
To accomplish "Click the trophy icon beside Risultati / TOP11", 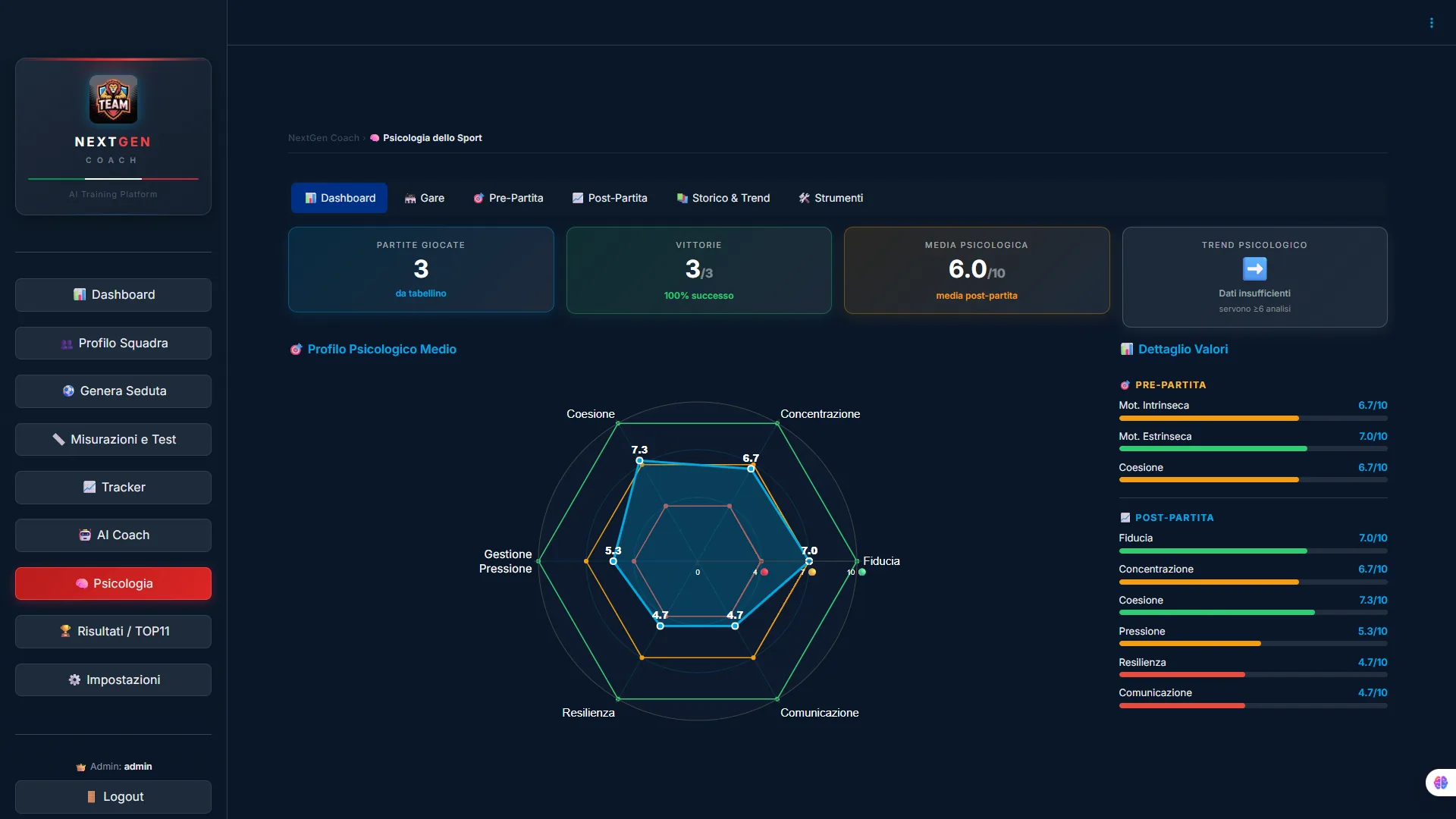I will [x=65, y=632].
